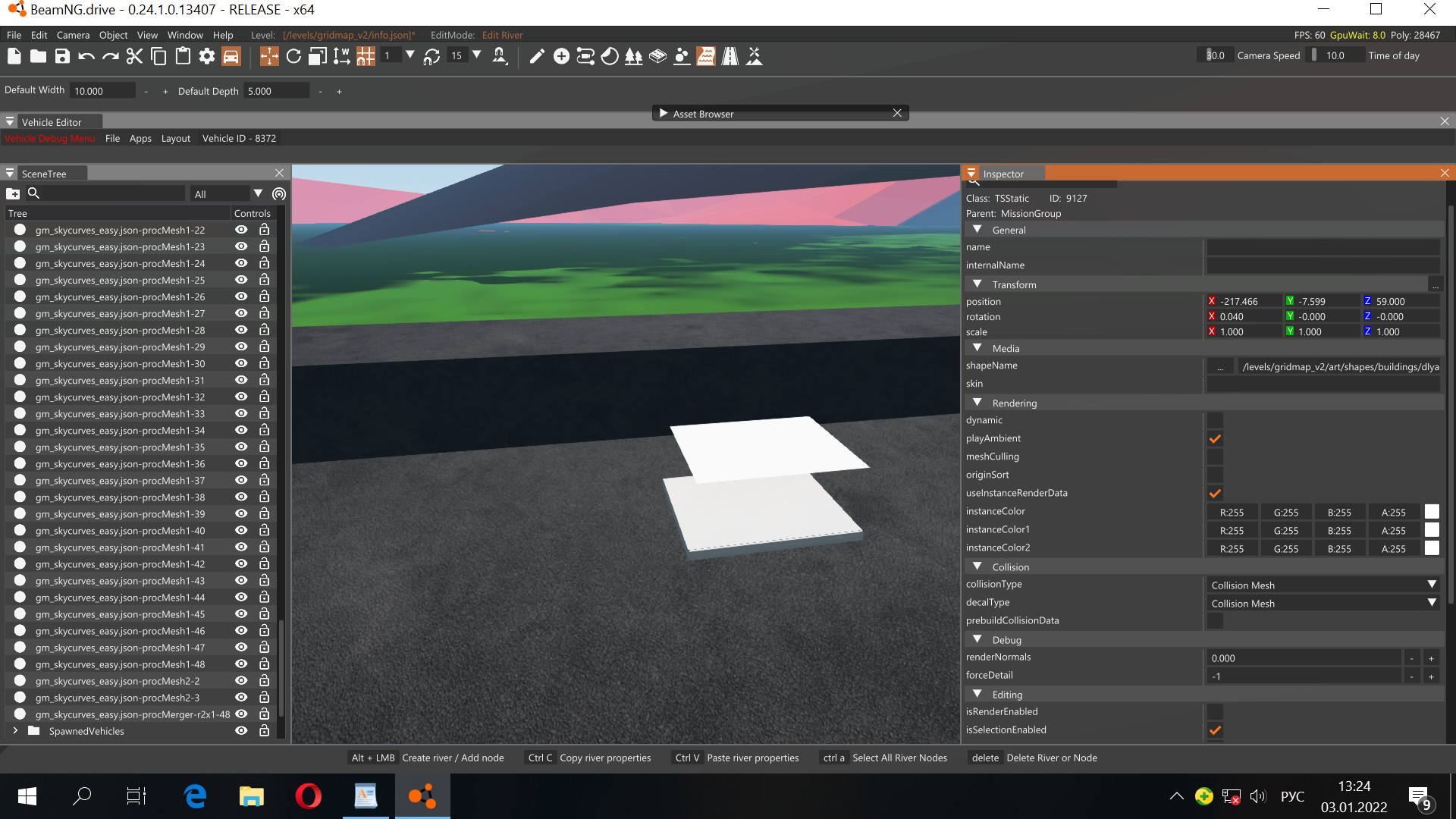Open SceneTree filter All dropdown arrow
The width and height of the screenshot is (1456, 819).
[x=258, y=194]
